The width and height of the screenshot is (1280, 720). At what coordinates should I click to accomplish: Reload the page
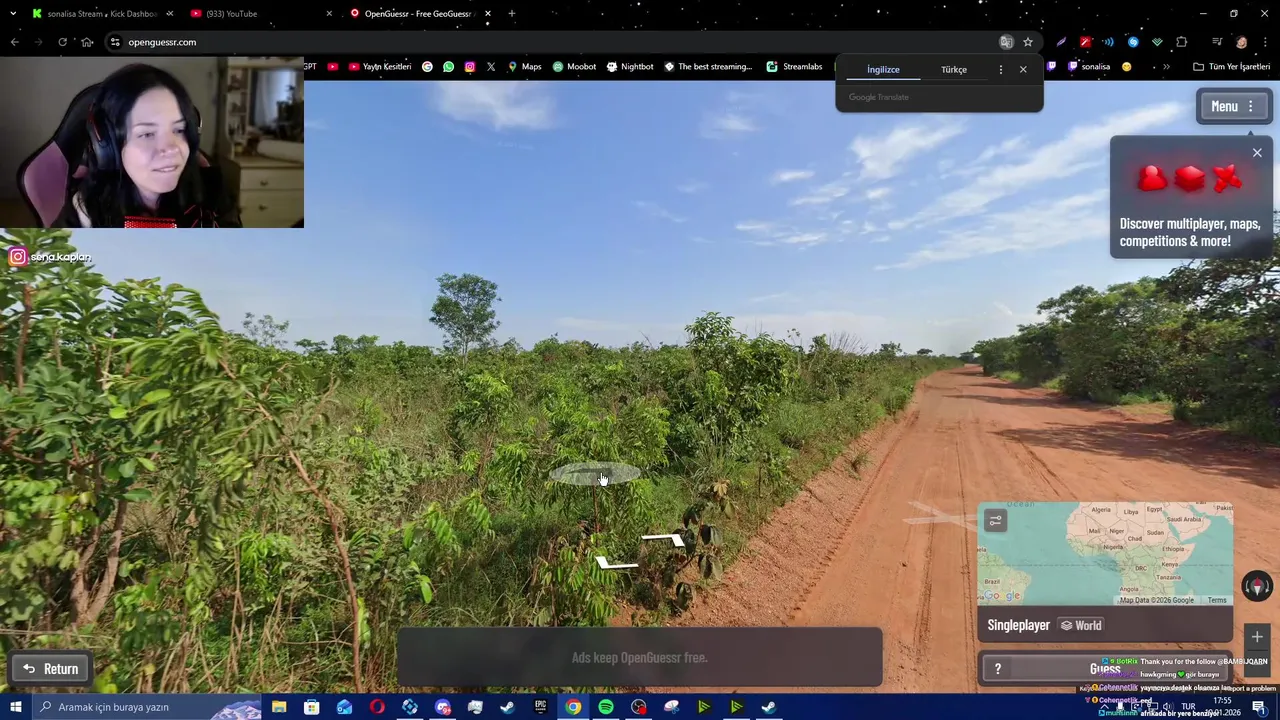coord(62,42)
